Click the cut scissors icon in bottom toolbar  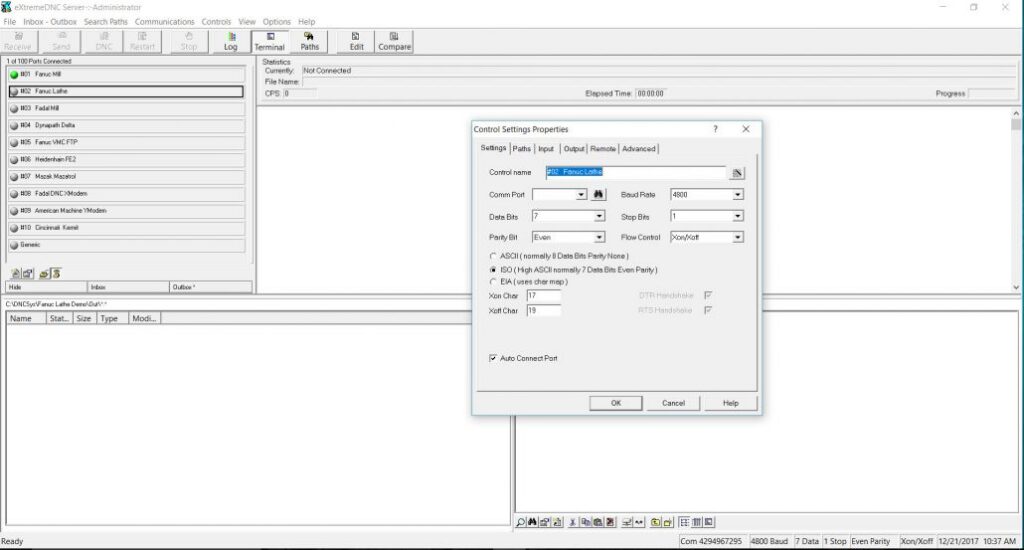(x=573, y=523)
